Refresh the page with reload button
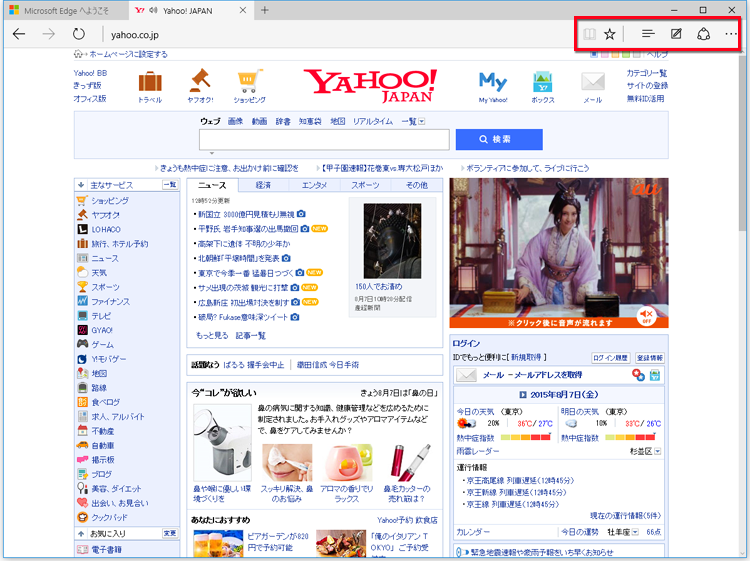Viewport: 750px width, 561px height. (x=79, y=34)
